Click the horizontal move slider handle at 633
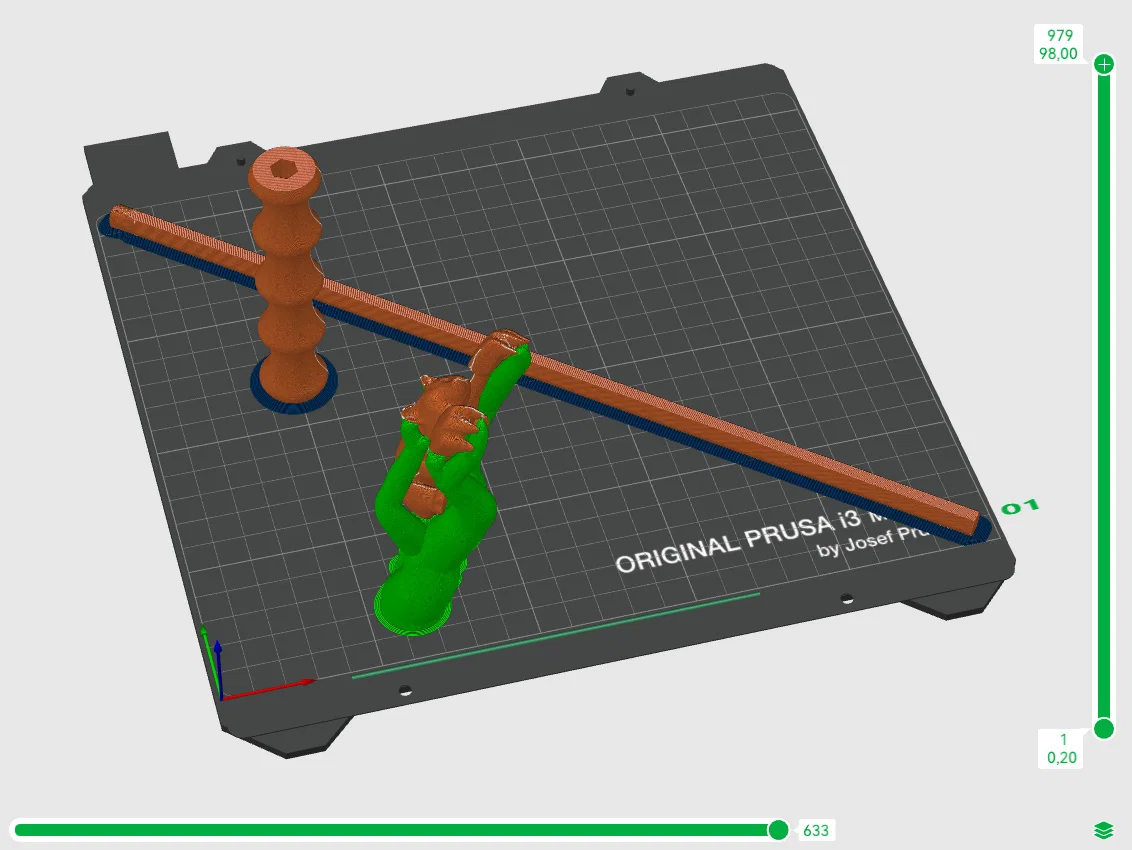Image resolution: width=1132 pixels, height=850 pixels. (x=778, y=830)
